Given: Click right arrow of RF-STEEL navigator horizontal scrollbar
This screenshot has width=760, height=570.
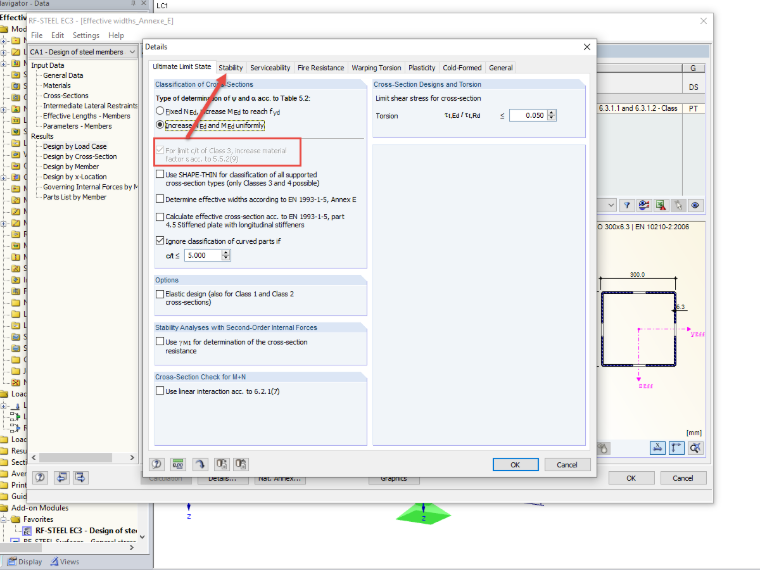Looking at the screenshot, I should click(132, 458).
